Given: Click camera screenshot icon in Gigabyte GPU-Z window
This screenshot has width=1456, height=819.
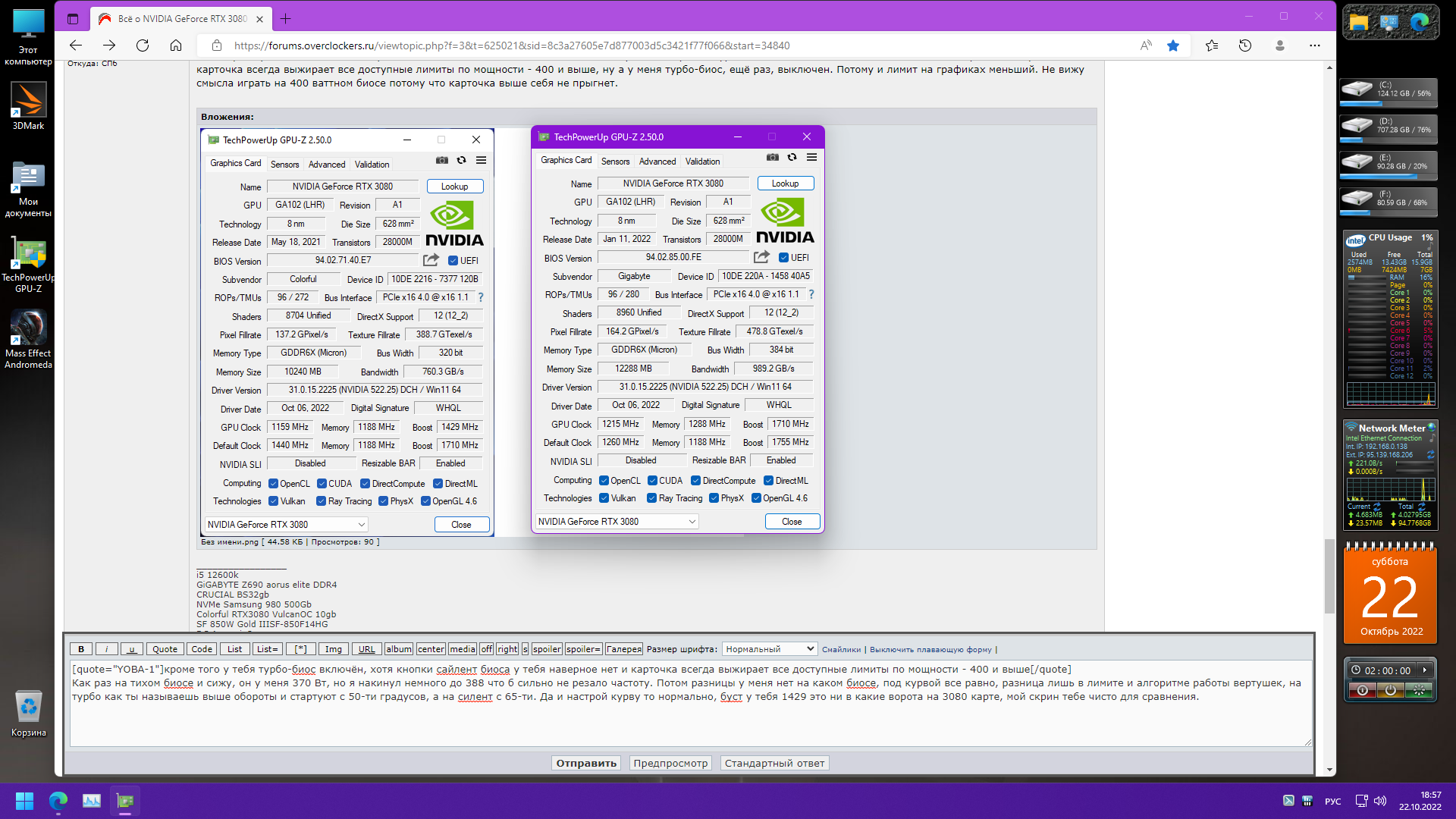Looking at the screenshot, I should pos(772,158).
